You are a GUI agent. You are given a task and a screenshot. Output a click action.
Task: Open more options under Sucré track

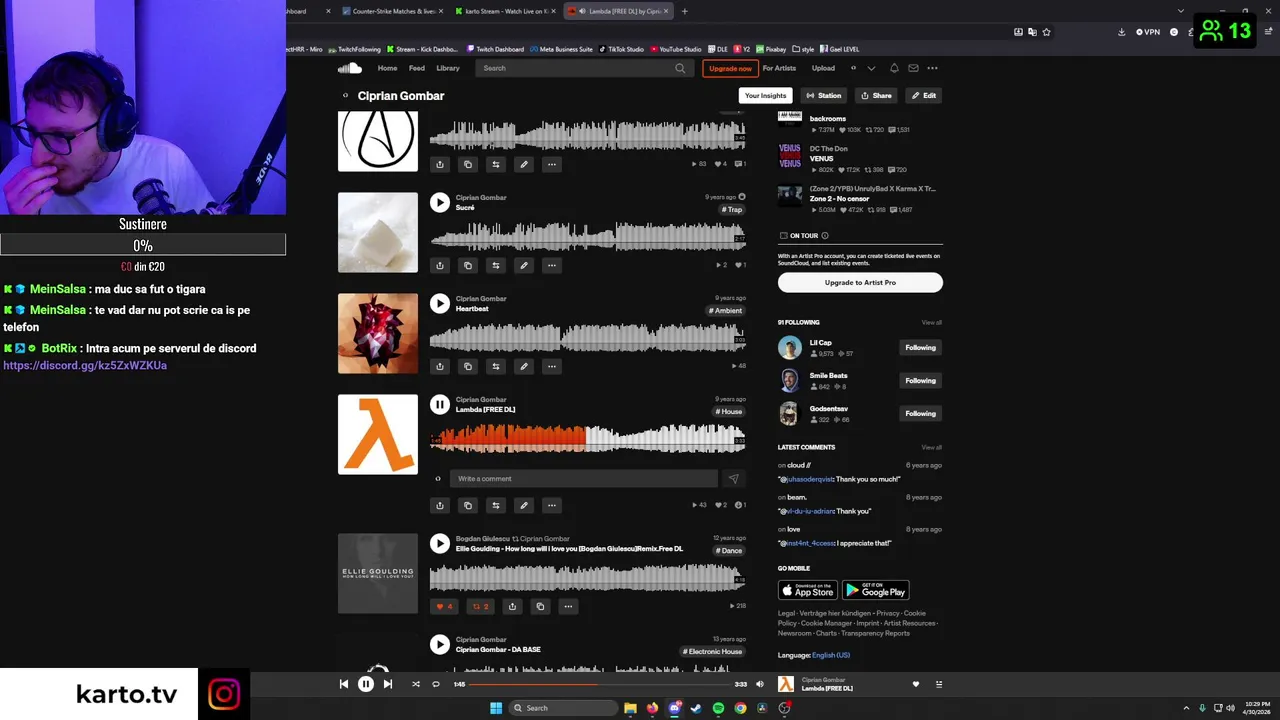point(551,265)
